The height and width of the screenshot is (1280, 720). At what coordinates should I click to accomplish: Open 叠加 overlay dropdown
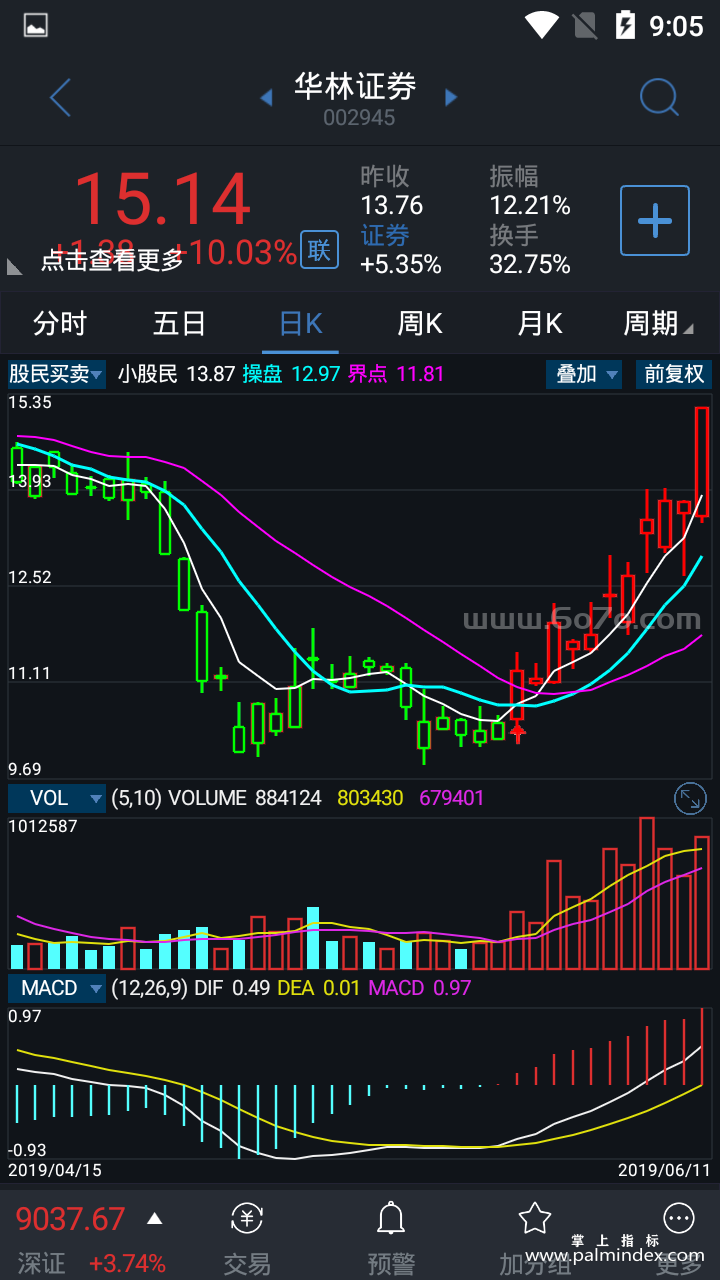pos(584,375)
